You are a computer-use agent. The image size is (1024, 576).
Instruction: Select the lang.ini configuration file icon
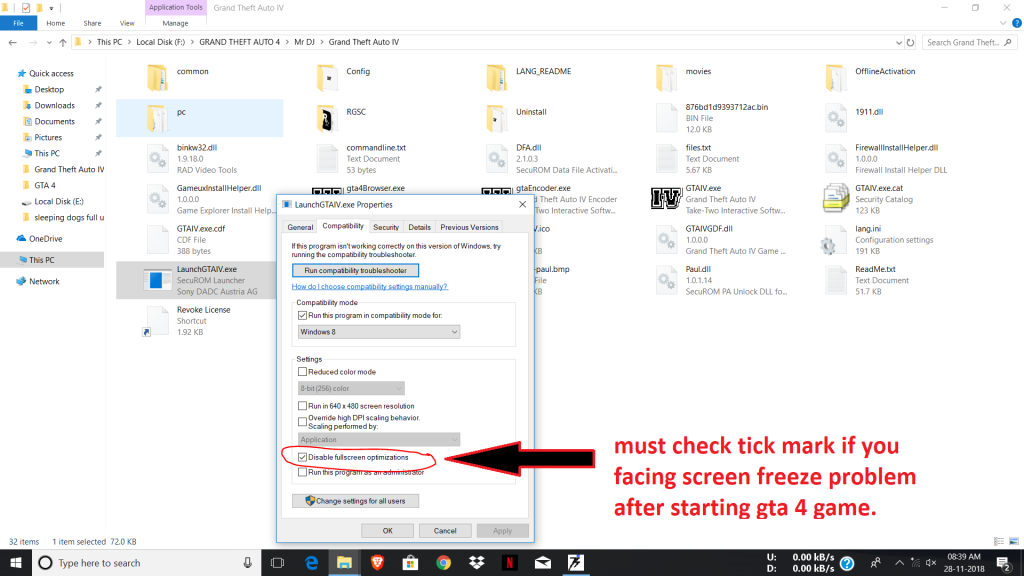coord(834,240)
